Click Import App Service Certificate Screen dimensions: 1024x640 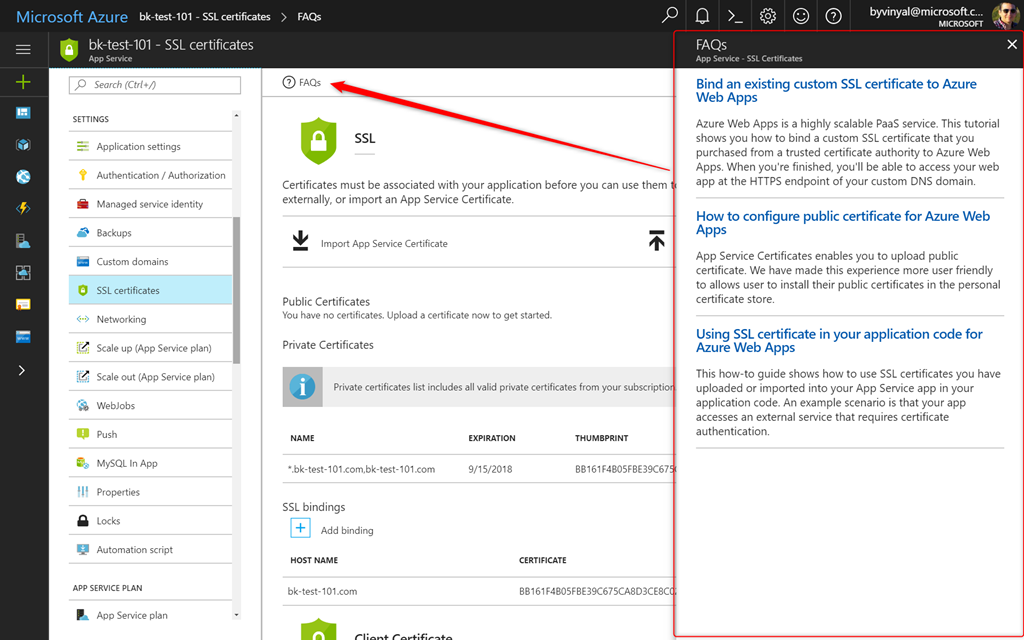pos(384,243)
